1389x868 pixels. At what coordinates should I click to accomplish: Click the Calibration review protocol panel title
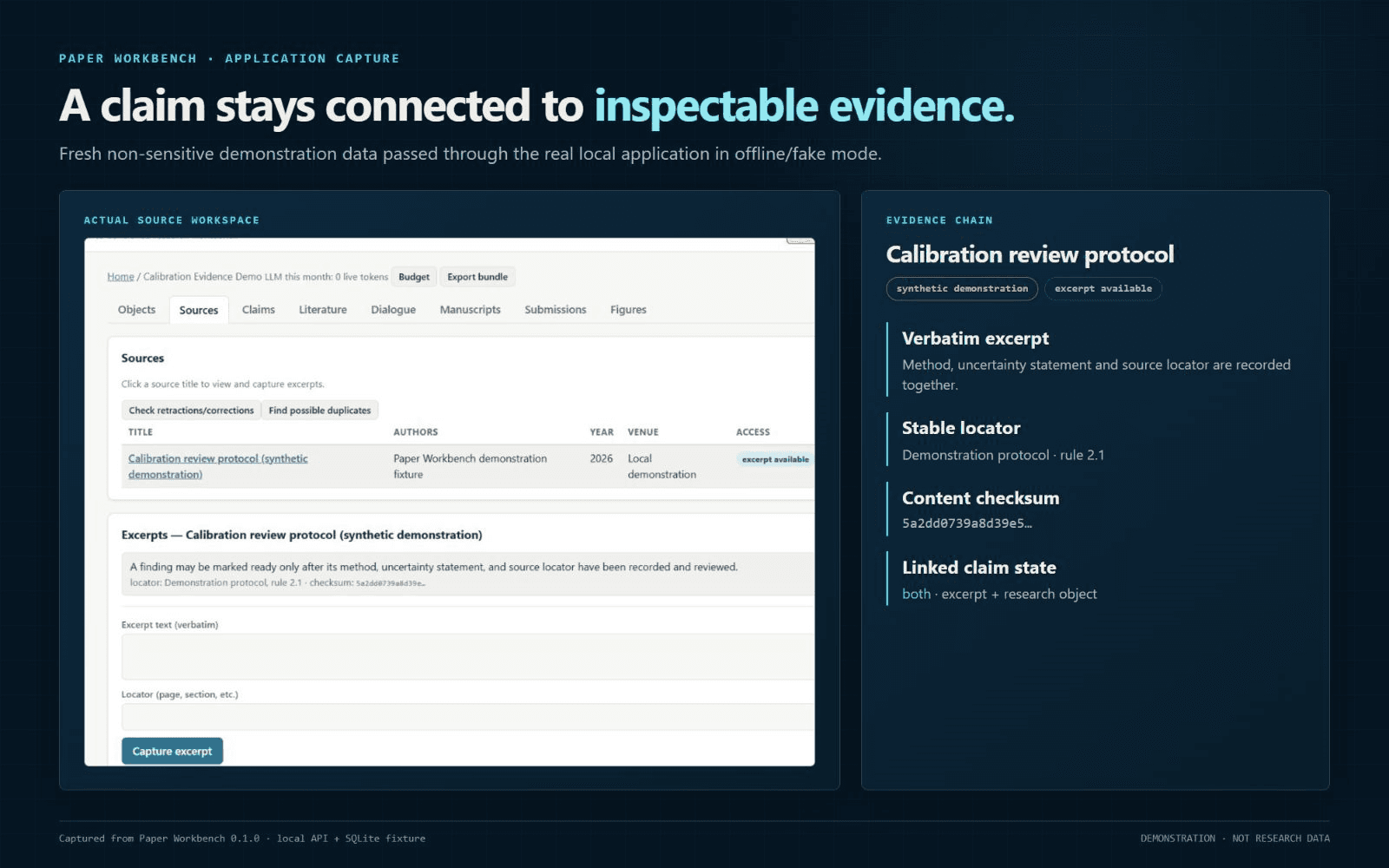1030,254
